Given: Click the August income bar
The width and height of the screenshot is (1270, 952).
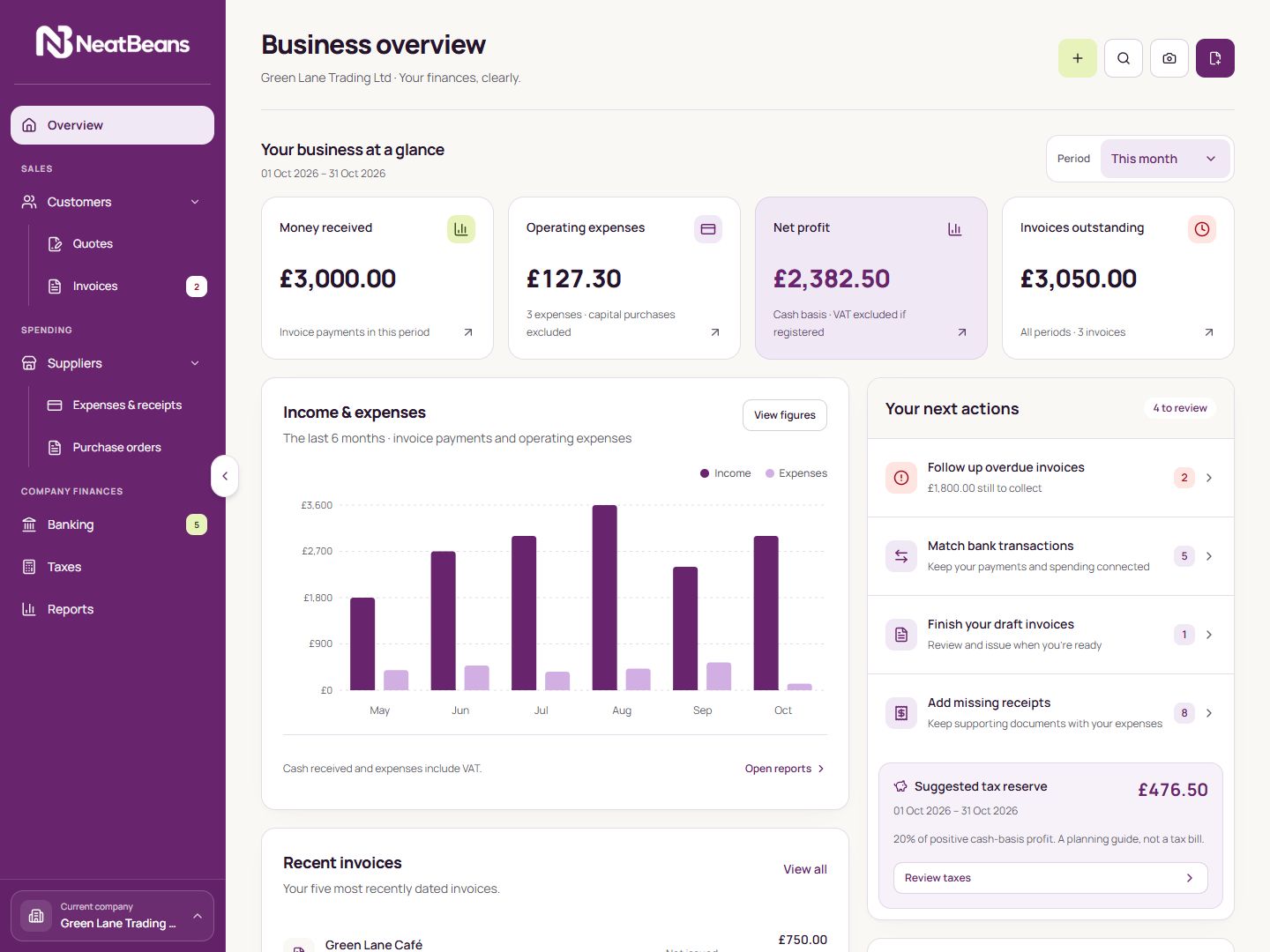Looking at the screenshot, I should (605, 598).
